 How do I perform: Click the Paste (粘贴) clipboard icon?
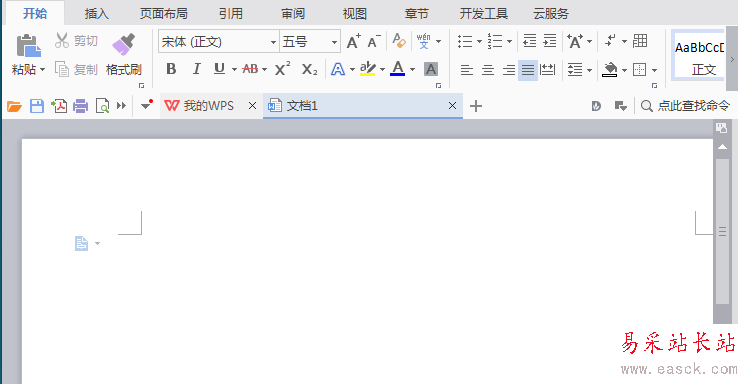28,46
